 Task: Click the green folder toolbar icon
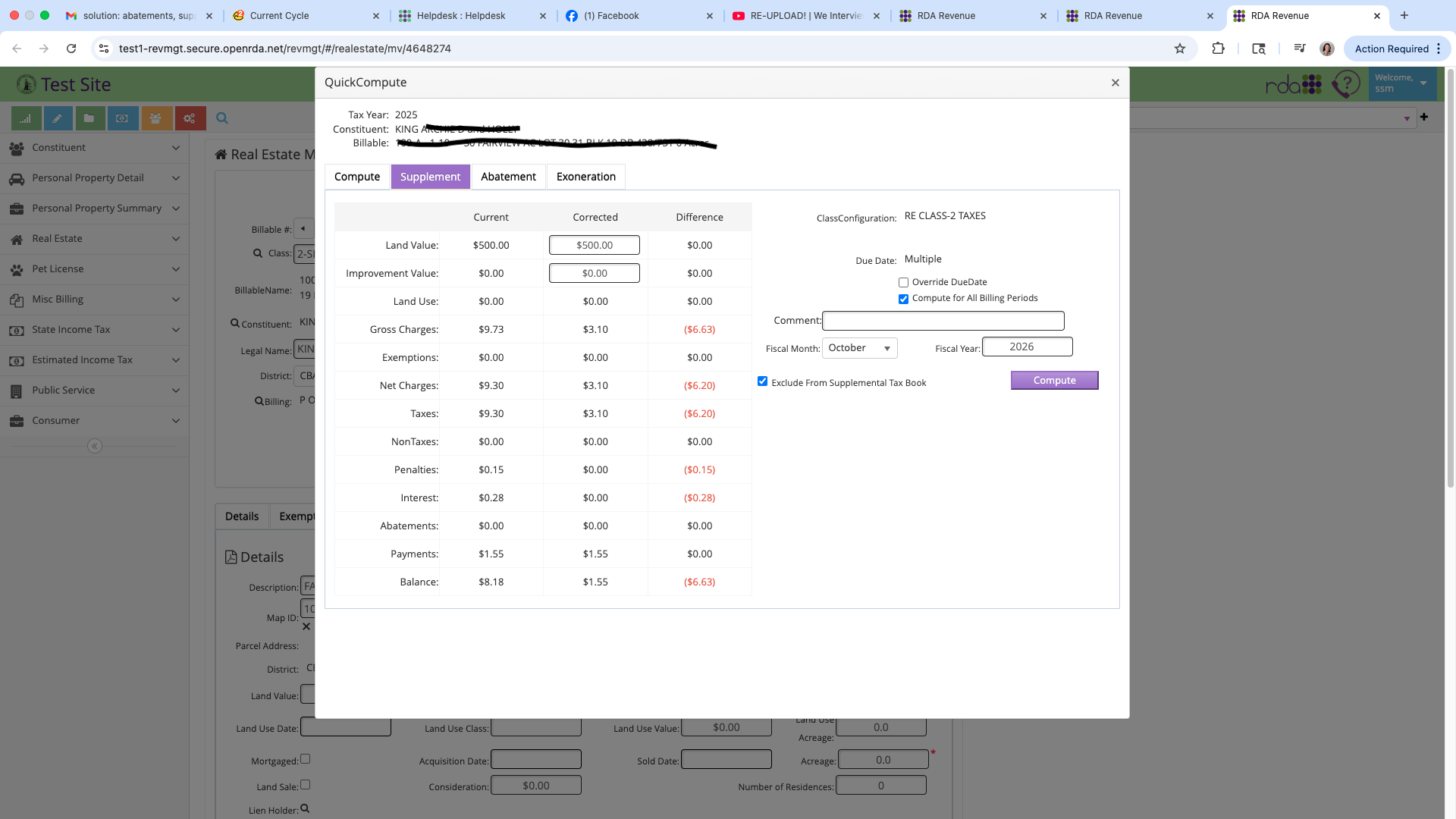click(x=89, y=118)
